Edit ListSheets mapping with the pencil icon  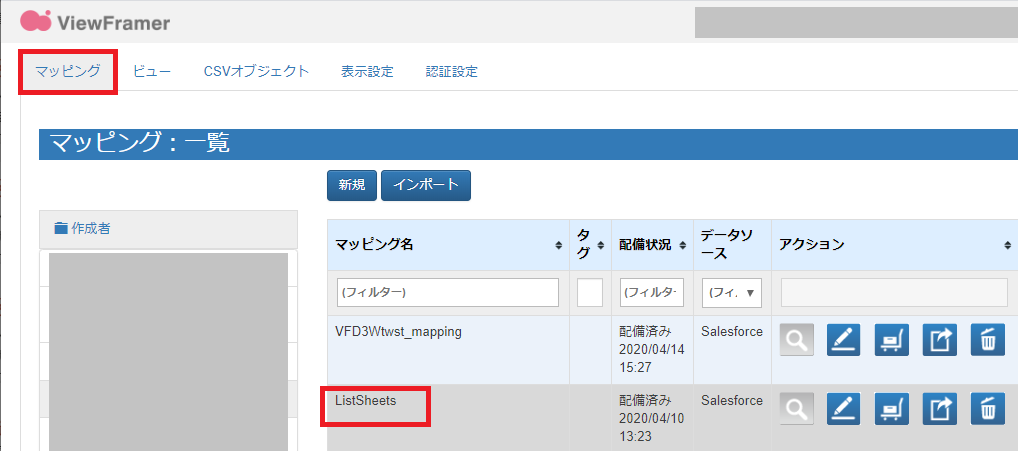[x=844, y=408]
